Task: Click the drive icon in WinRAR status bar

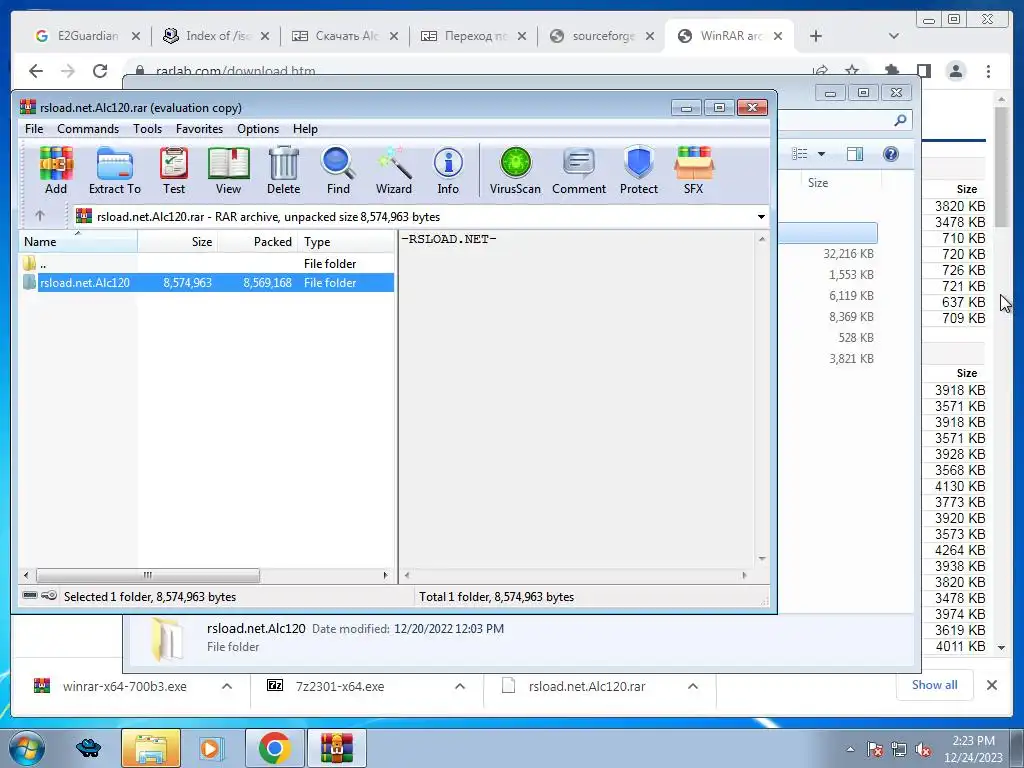Action: [x=30, y=596]
